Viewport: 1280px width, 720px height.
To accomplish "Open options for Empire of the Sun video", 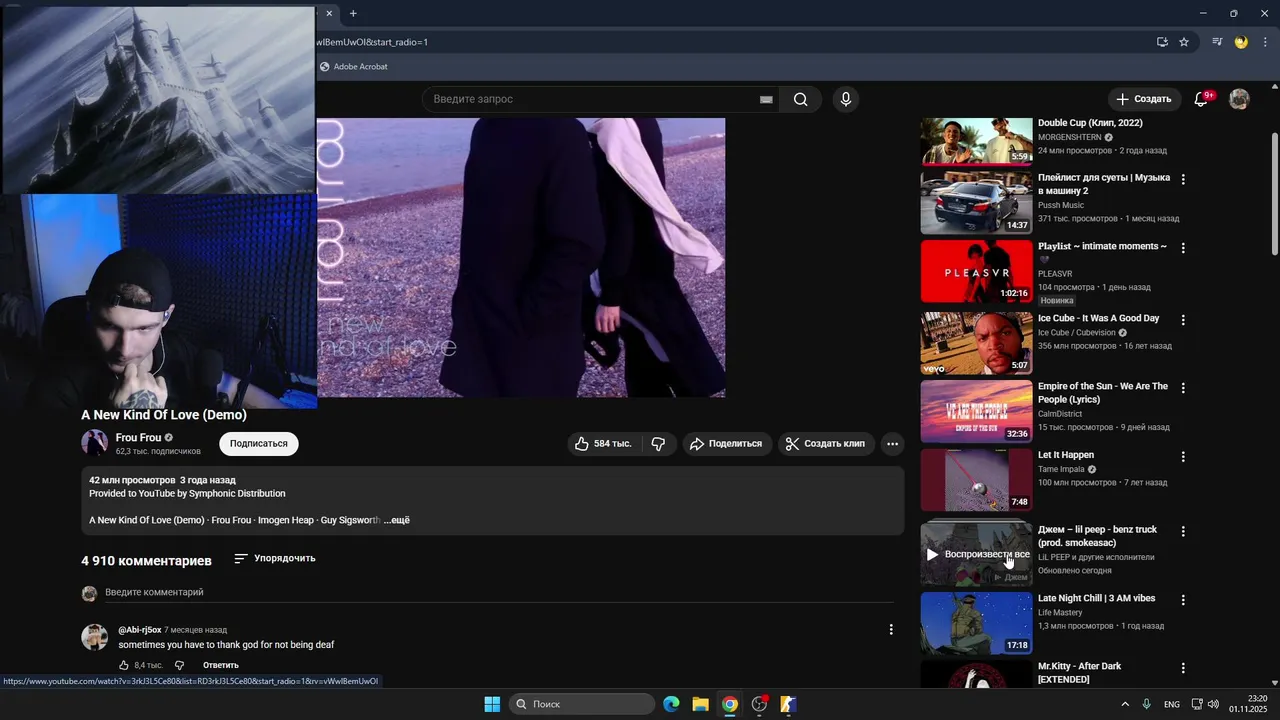I will pyautogui.click(x=1183, y=388).
